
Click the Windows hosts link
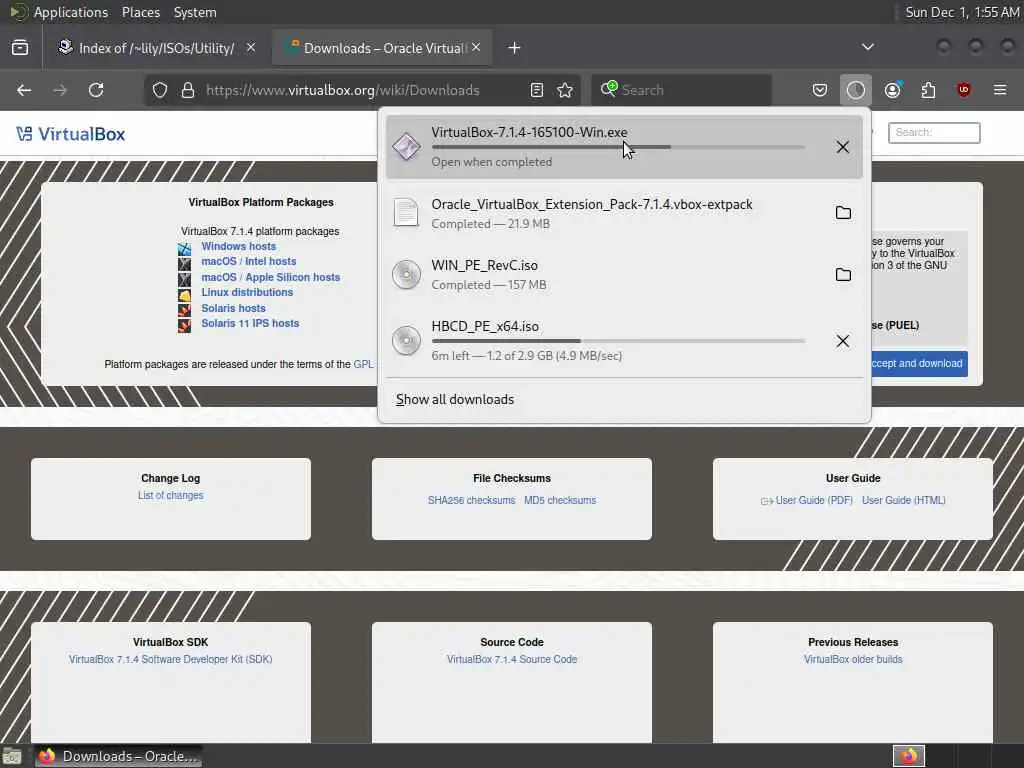click(238, 246)
